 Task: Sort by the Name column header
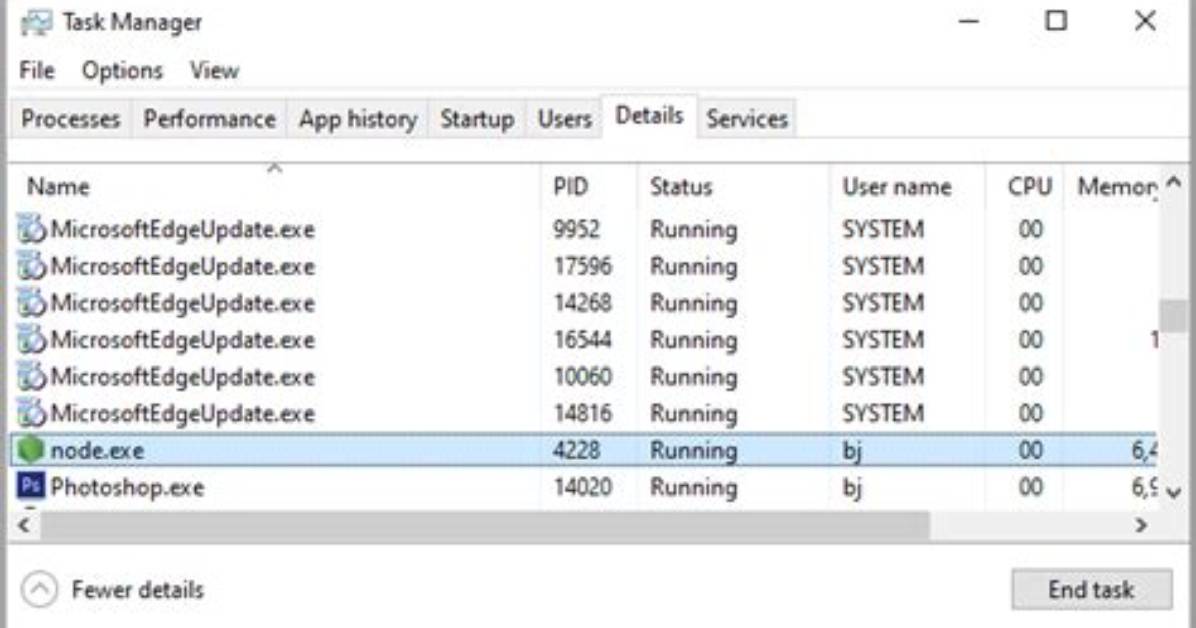pos(275,187)
